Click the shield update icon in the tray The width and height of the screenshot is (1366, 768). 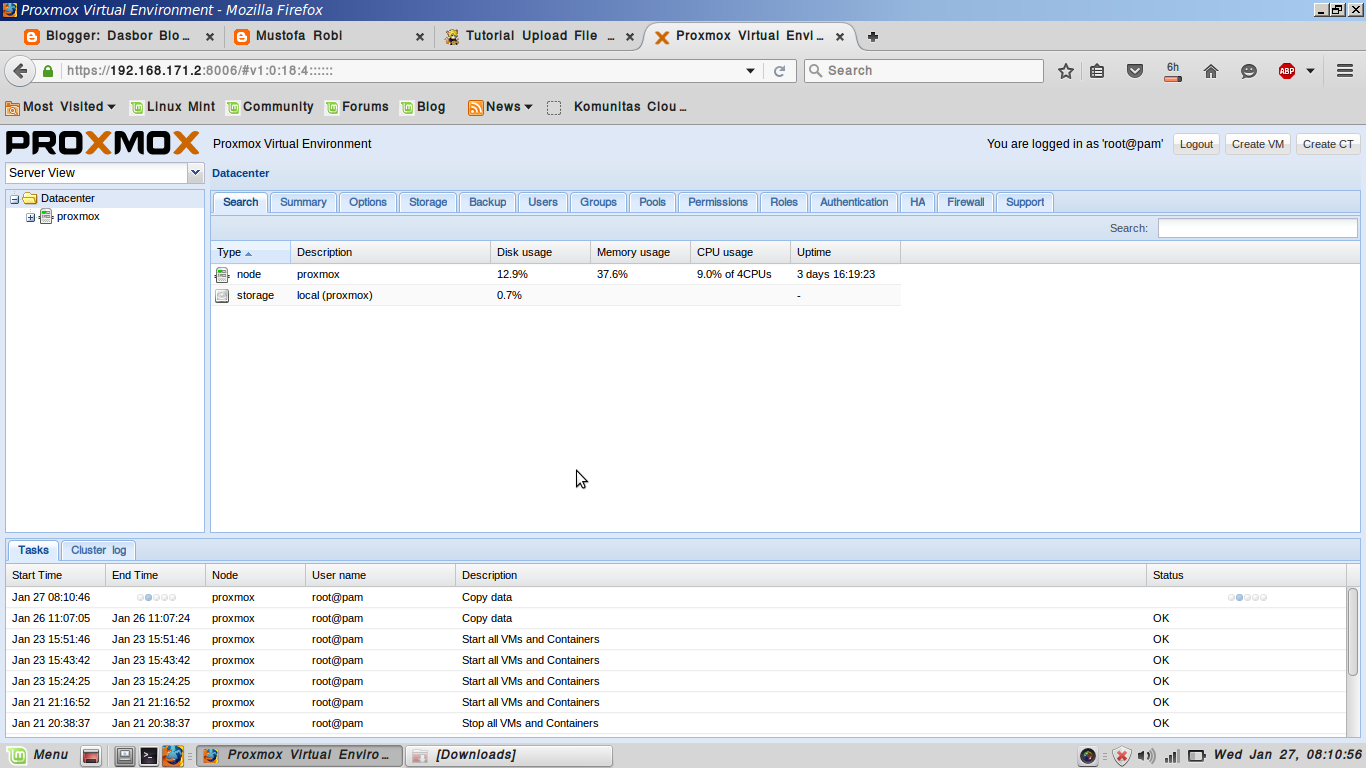[x=1122, y=756]
